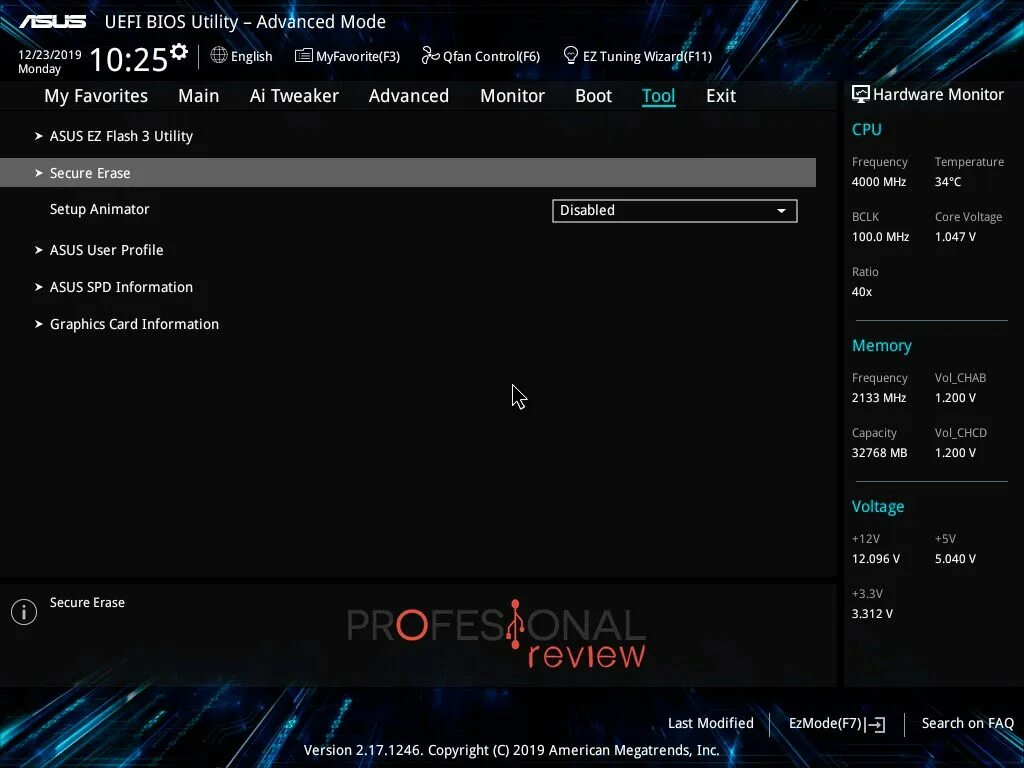Select the Exit tab
This screenshot has width=1024, height=768.
click(721, 96)
